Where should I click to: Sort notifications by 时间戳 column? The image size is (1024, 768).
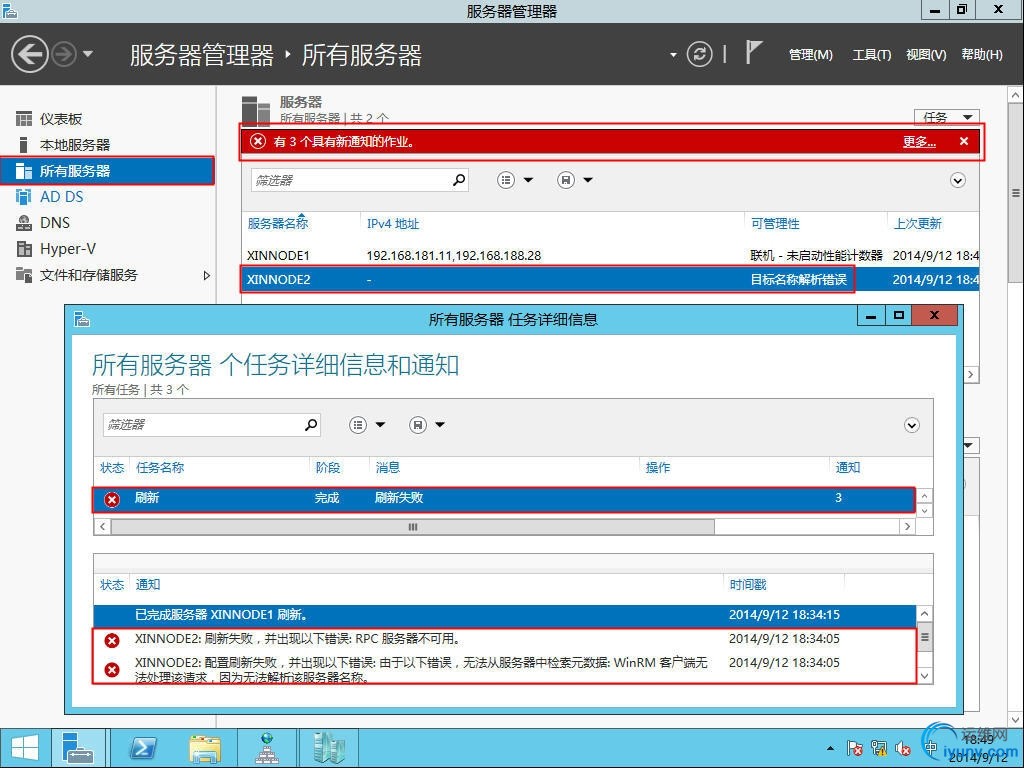(x=748, y=584)
